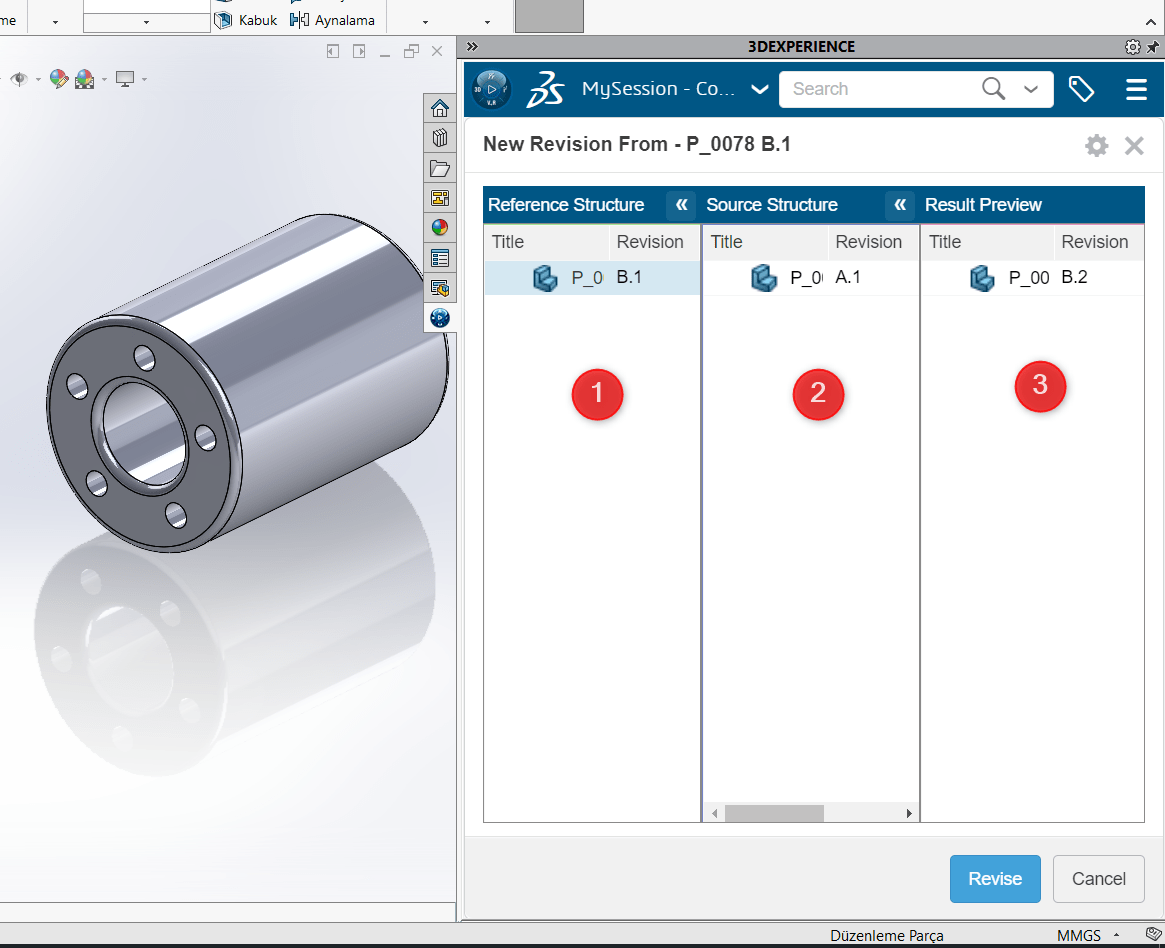Open Appearances, Scenes and Decals tab

[440, 228]
